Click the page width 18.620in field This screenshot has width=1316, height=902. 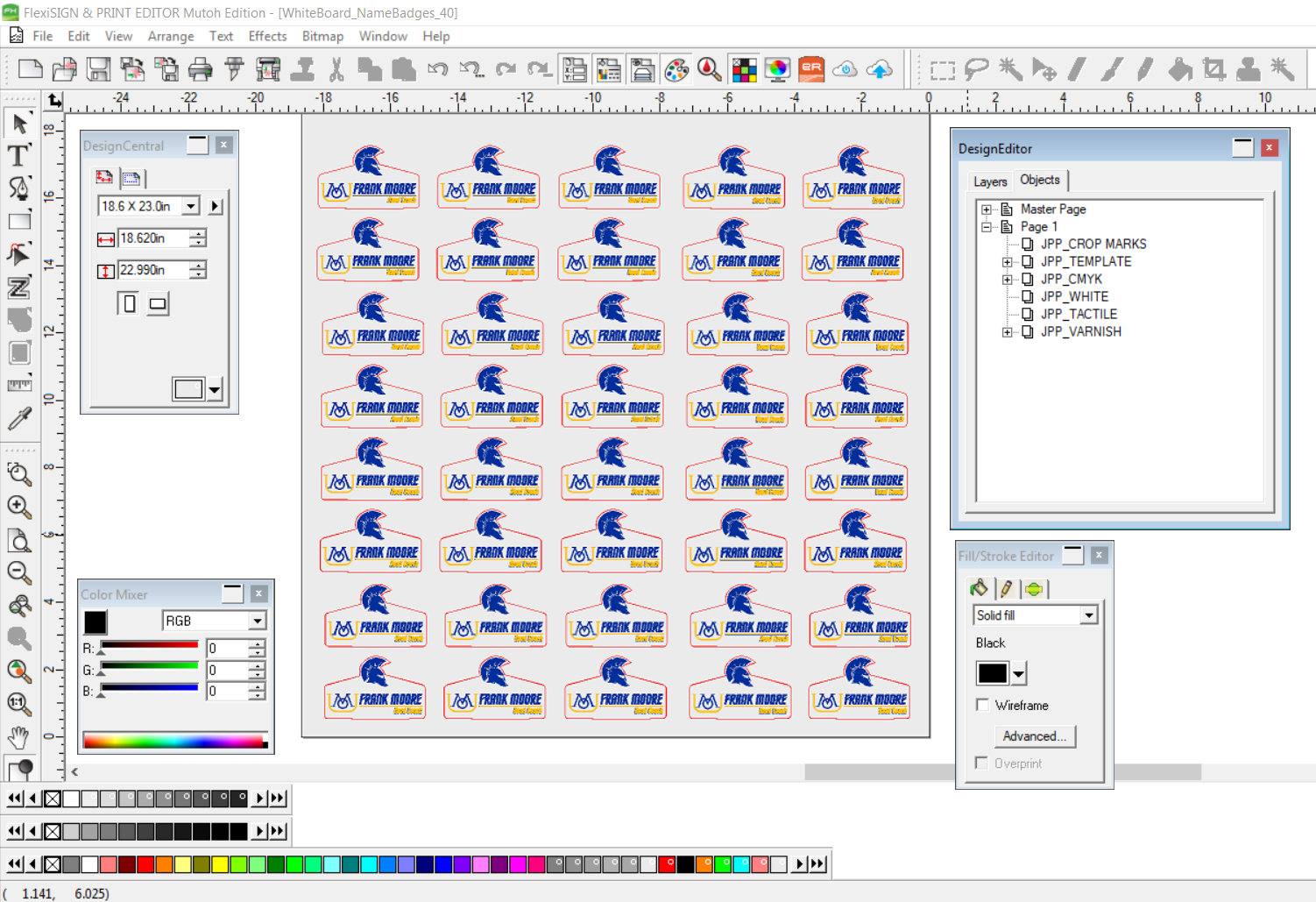tap(153, 238)
